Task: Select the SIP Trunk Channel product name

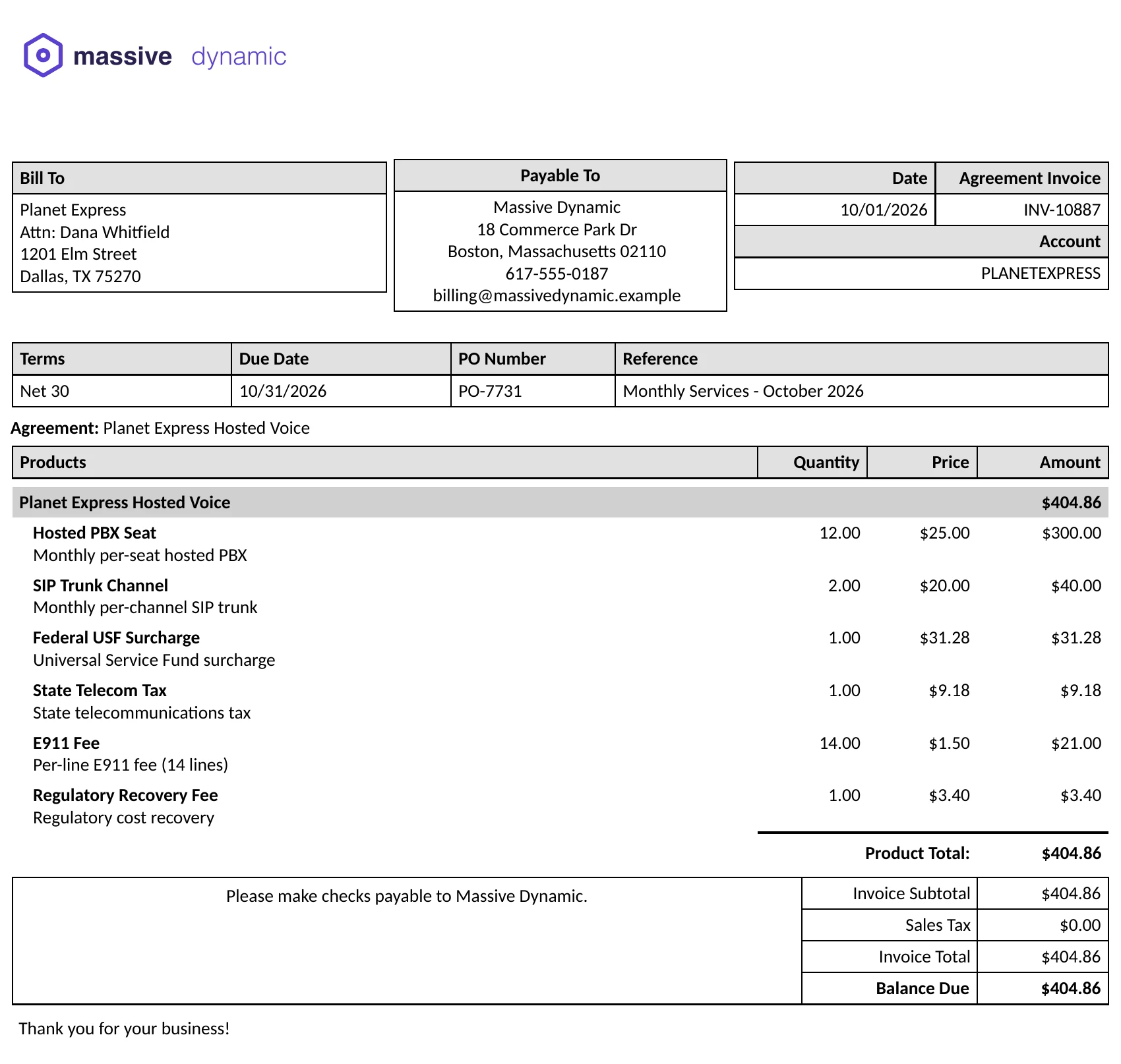Action: (x=100, y=585)
